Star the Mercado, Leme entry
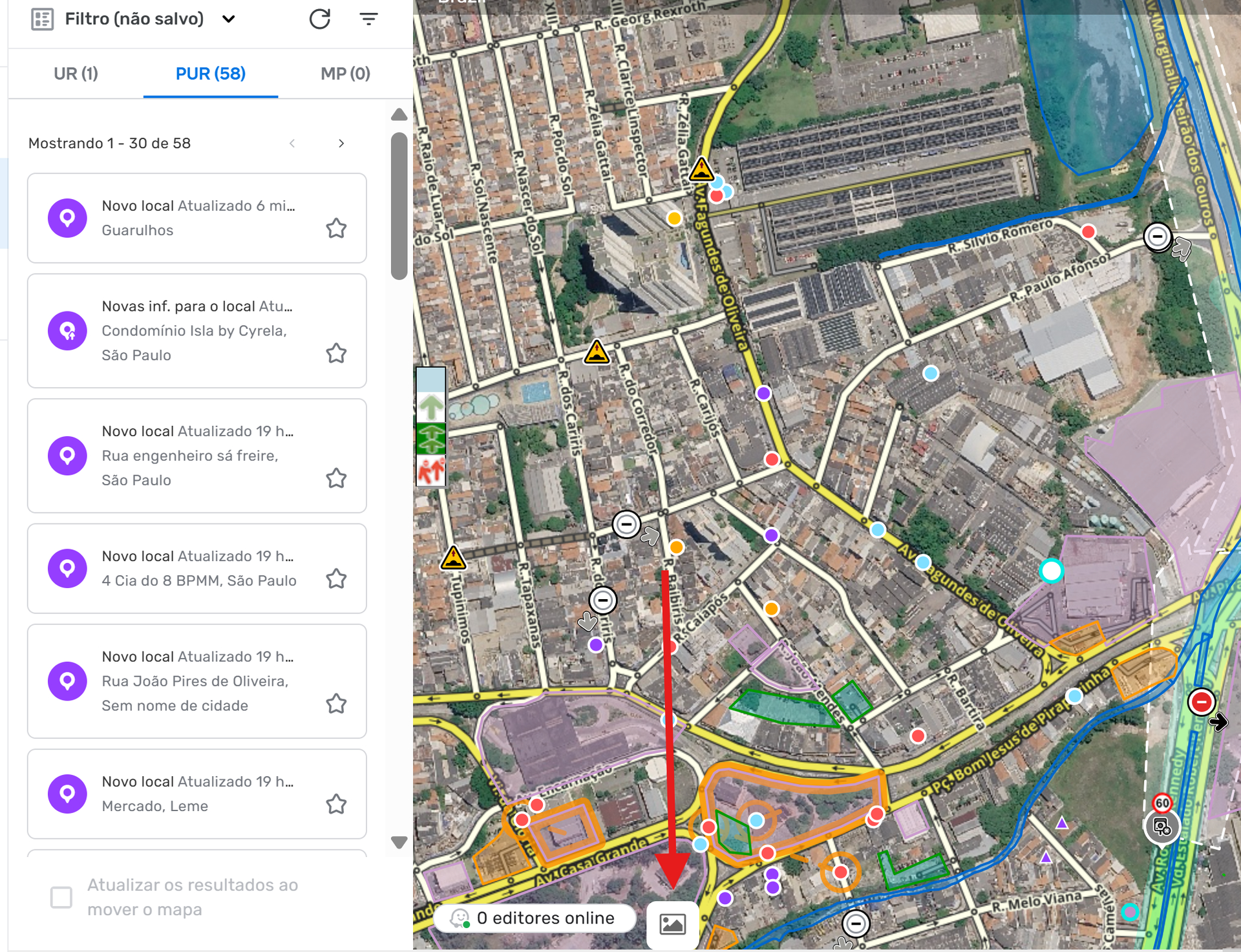Screen dimensions: 1241x952 [336, 804]
